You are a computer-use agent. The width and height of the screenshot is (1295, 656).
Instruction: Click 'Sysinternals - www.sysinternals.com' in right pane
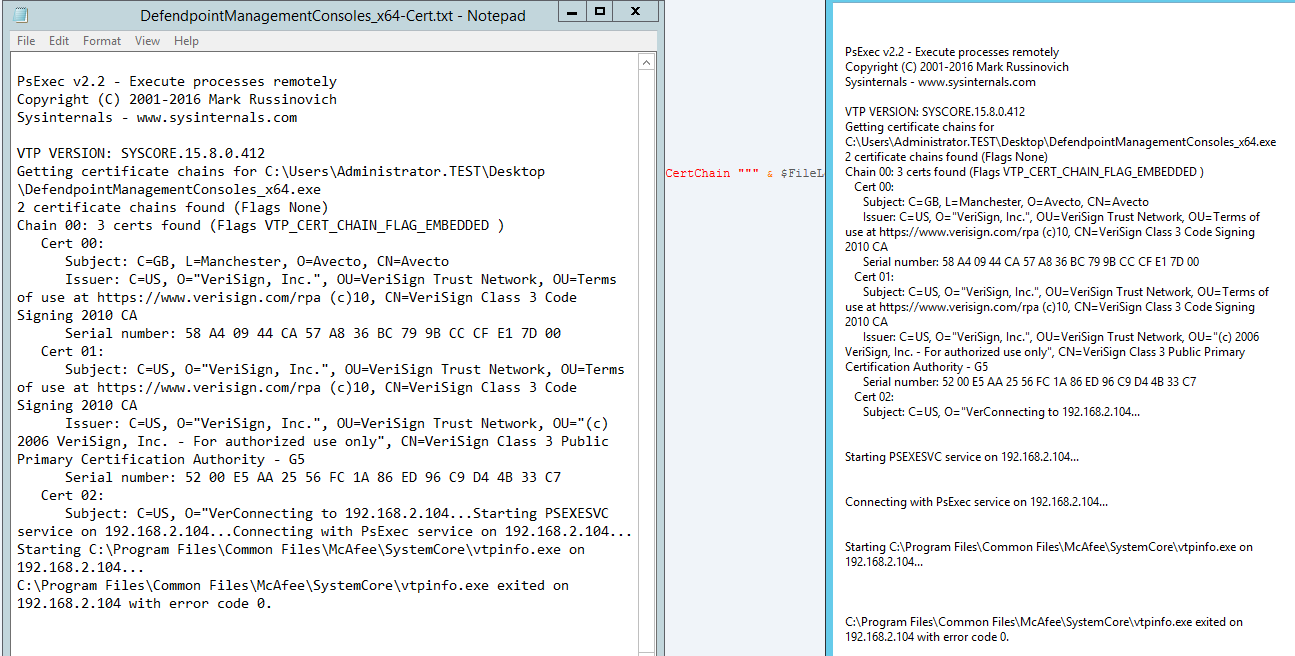pos(940,82)
